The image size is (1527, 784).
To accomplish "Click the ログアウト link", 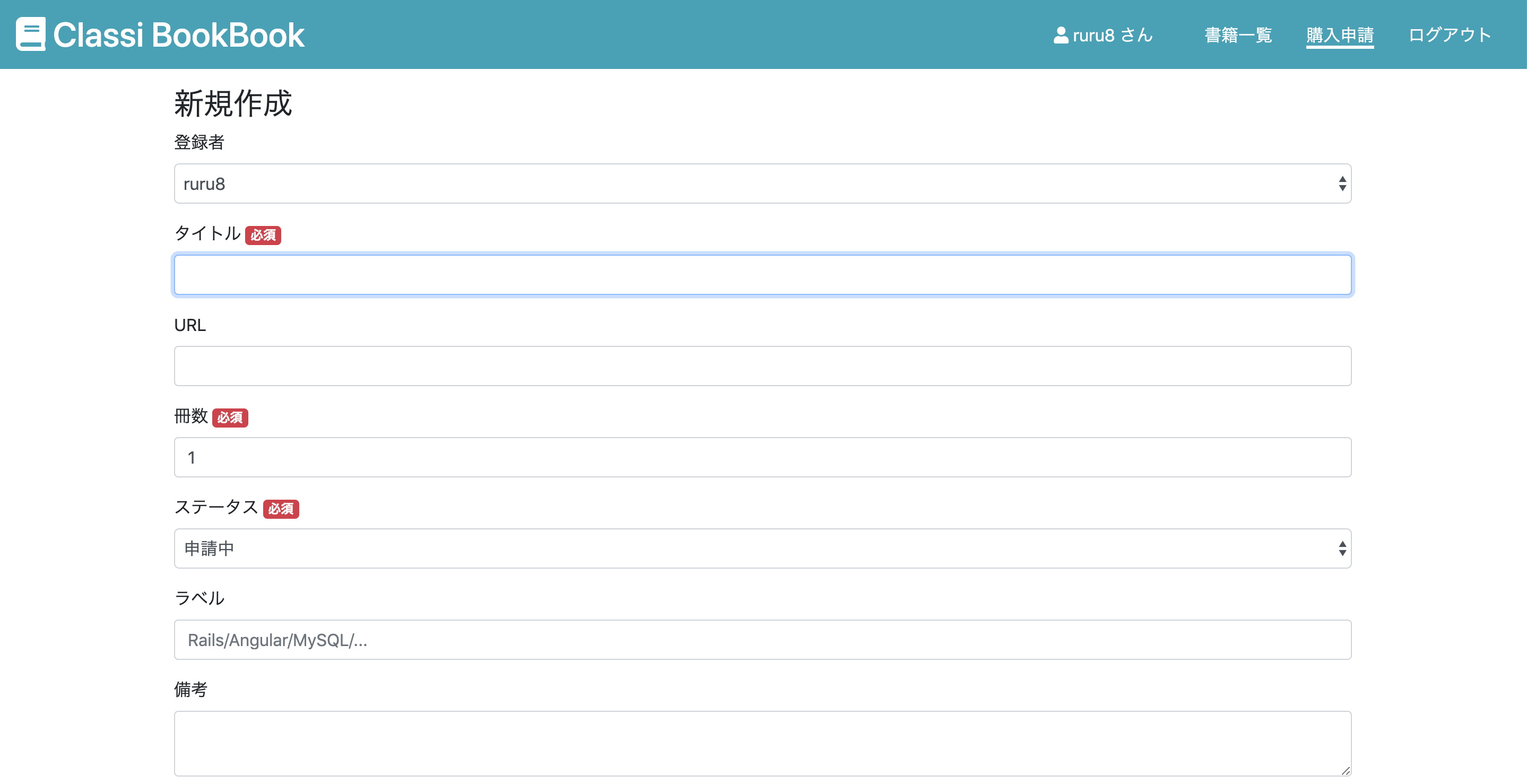I will 1450,35.
